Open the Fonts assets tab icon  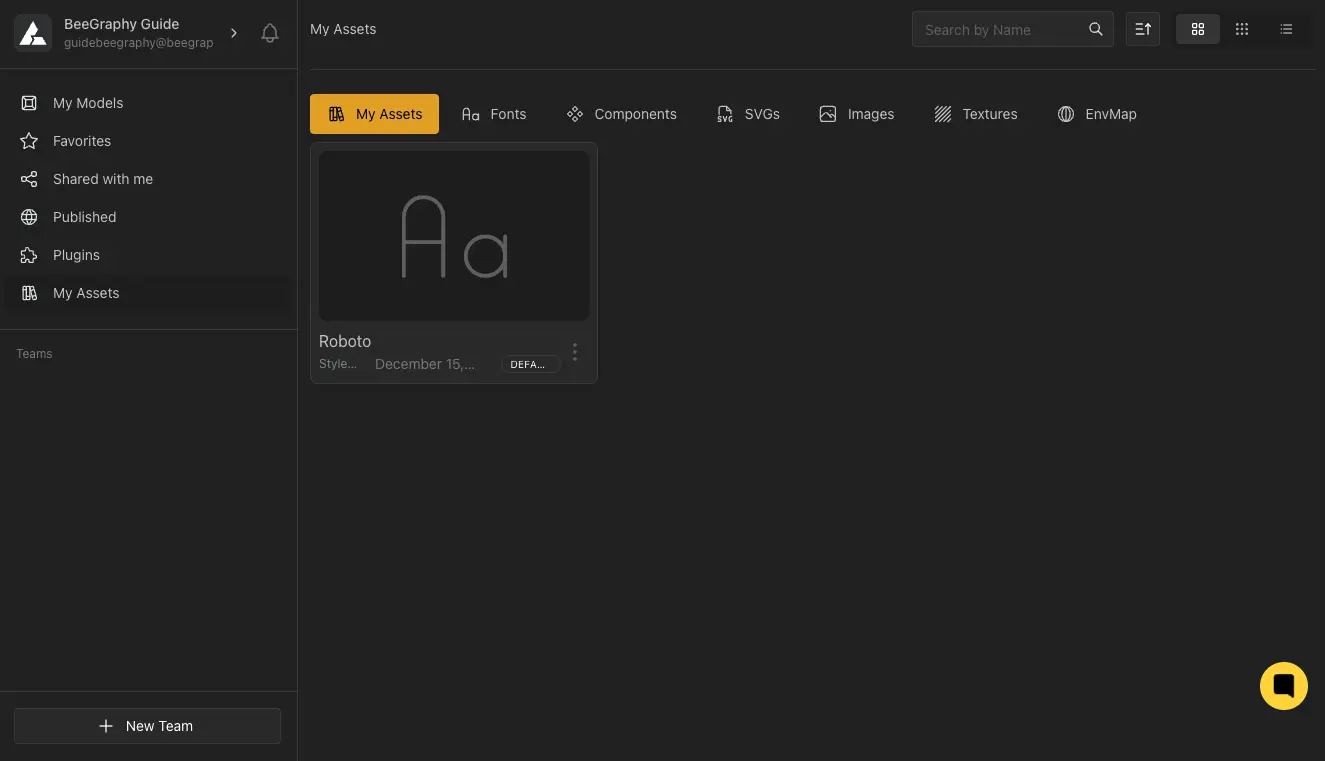(471, 114)
